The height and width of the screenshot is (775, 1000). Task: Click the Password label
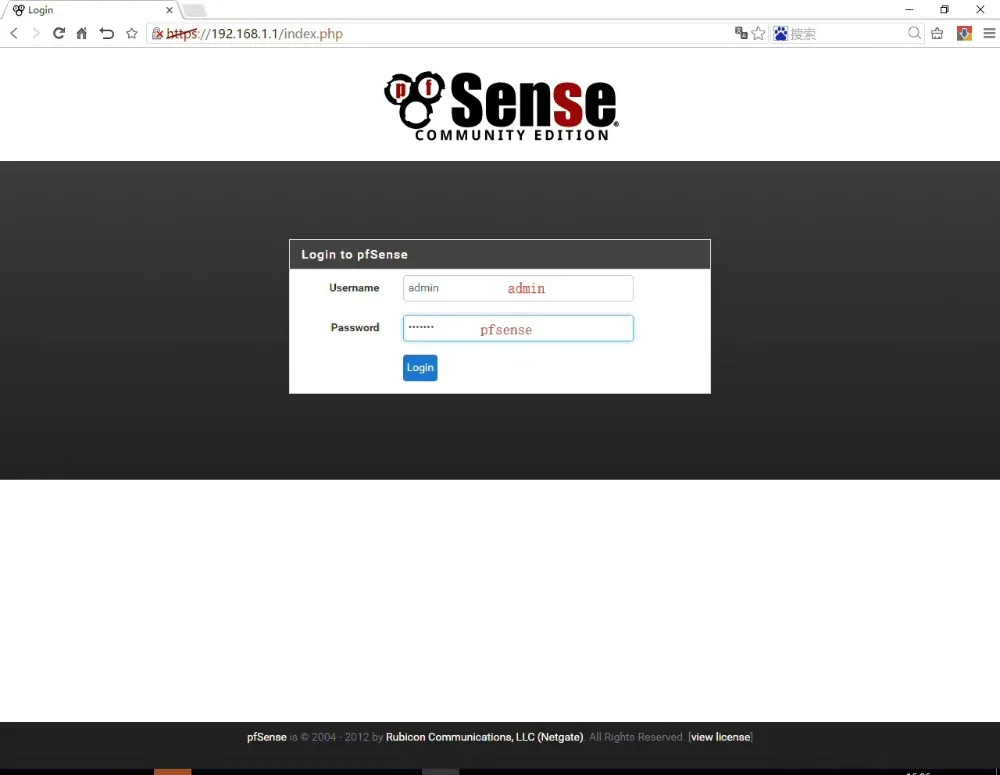[x=355, y=327]
